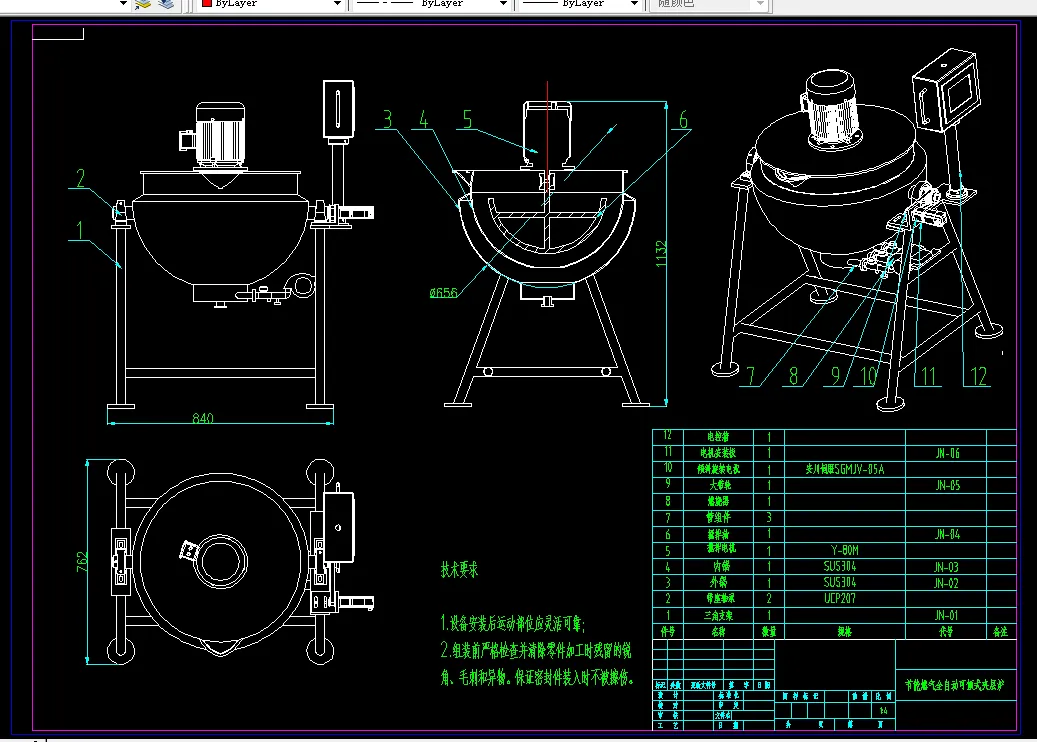This screenshot has height=742, width=1037.
Task: Select the 技术要求 heading text
Action: click(x=459, y=569)
